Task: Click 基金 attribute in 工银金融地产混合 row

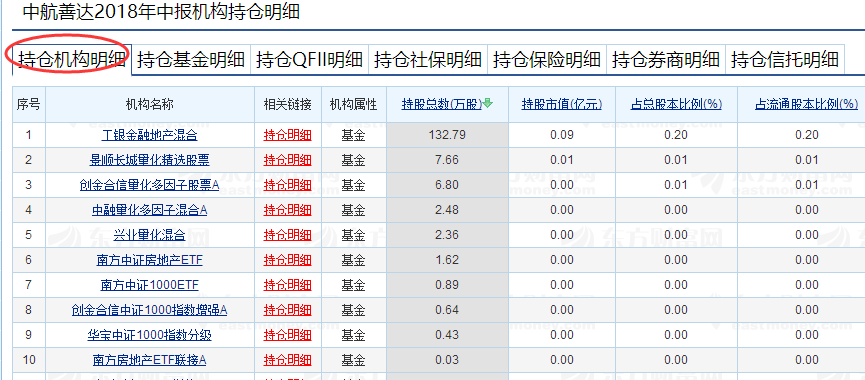Action: tap(354, 135)
